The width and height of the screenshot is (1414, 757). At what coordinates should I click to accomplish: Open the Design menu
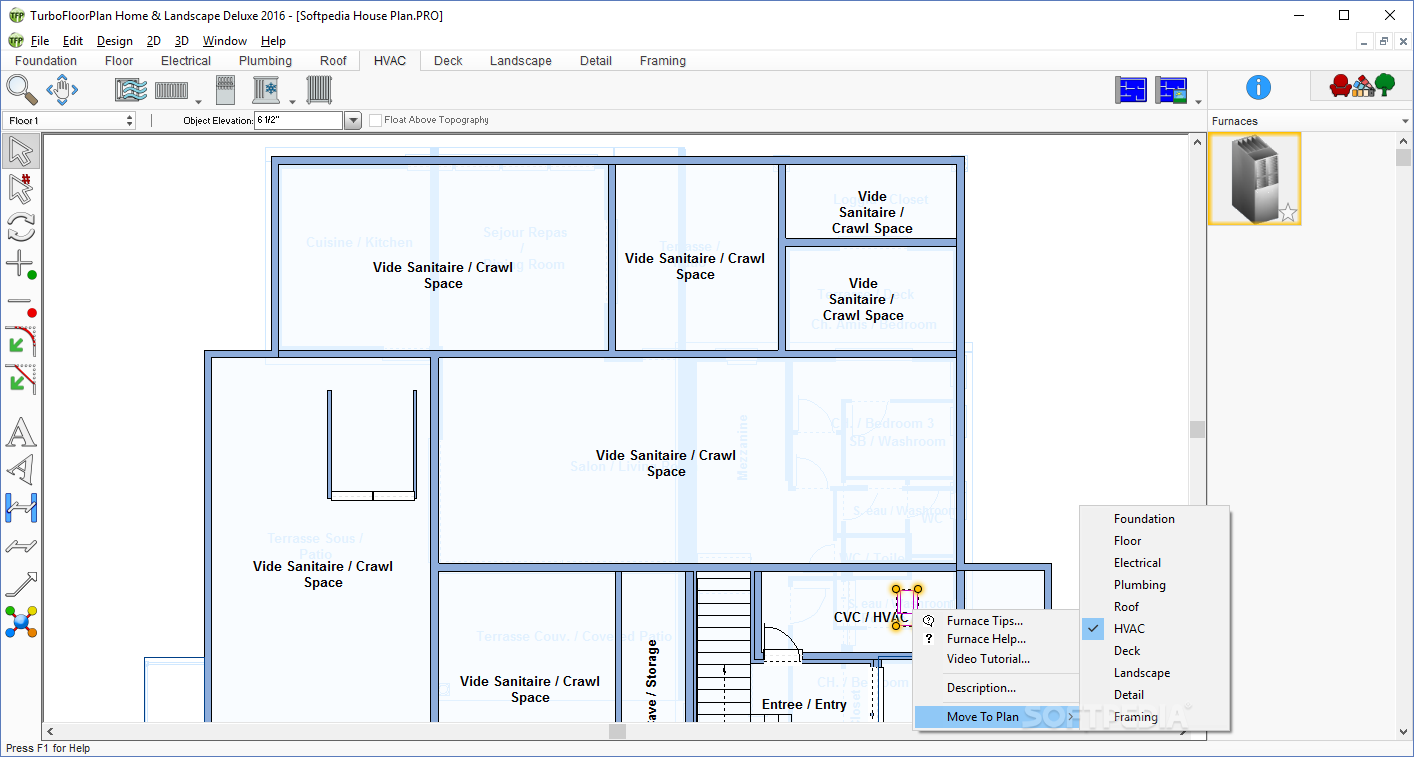tap(115, 41)
